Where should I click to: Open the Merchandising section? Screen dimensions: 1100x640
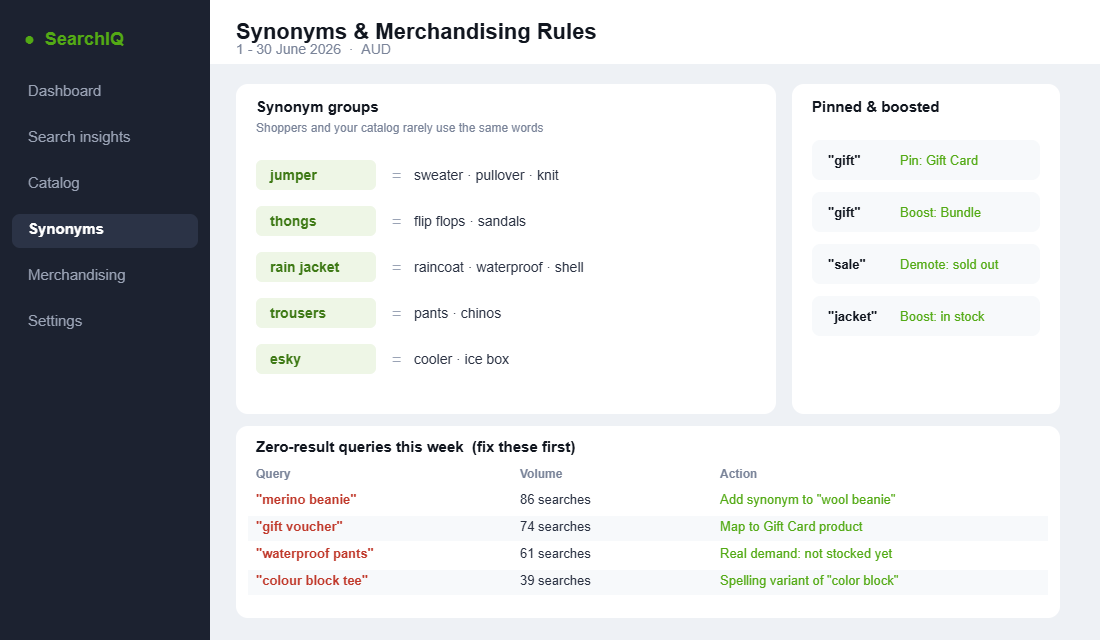(76, 275)
